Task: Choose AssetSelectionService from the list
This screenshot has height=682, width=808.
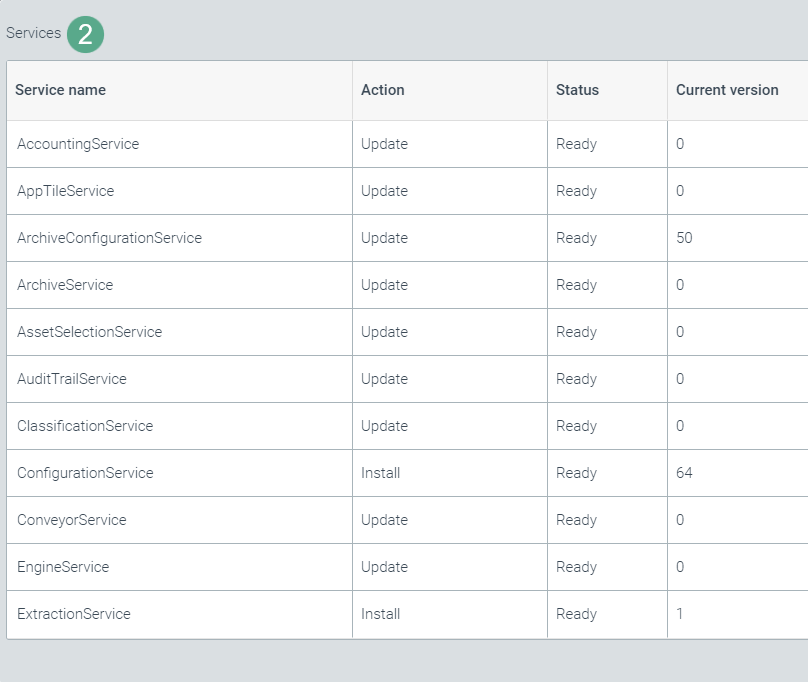Action: [89, 332]
